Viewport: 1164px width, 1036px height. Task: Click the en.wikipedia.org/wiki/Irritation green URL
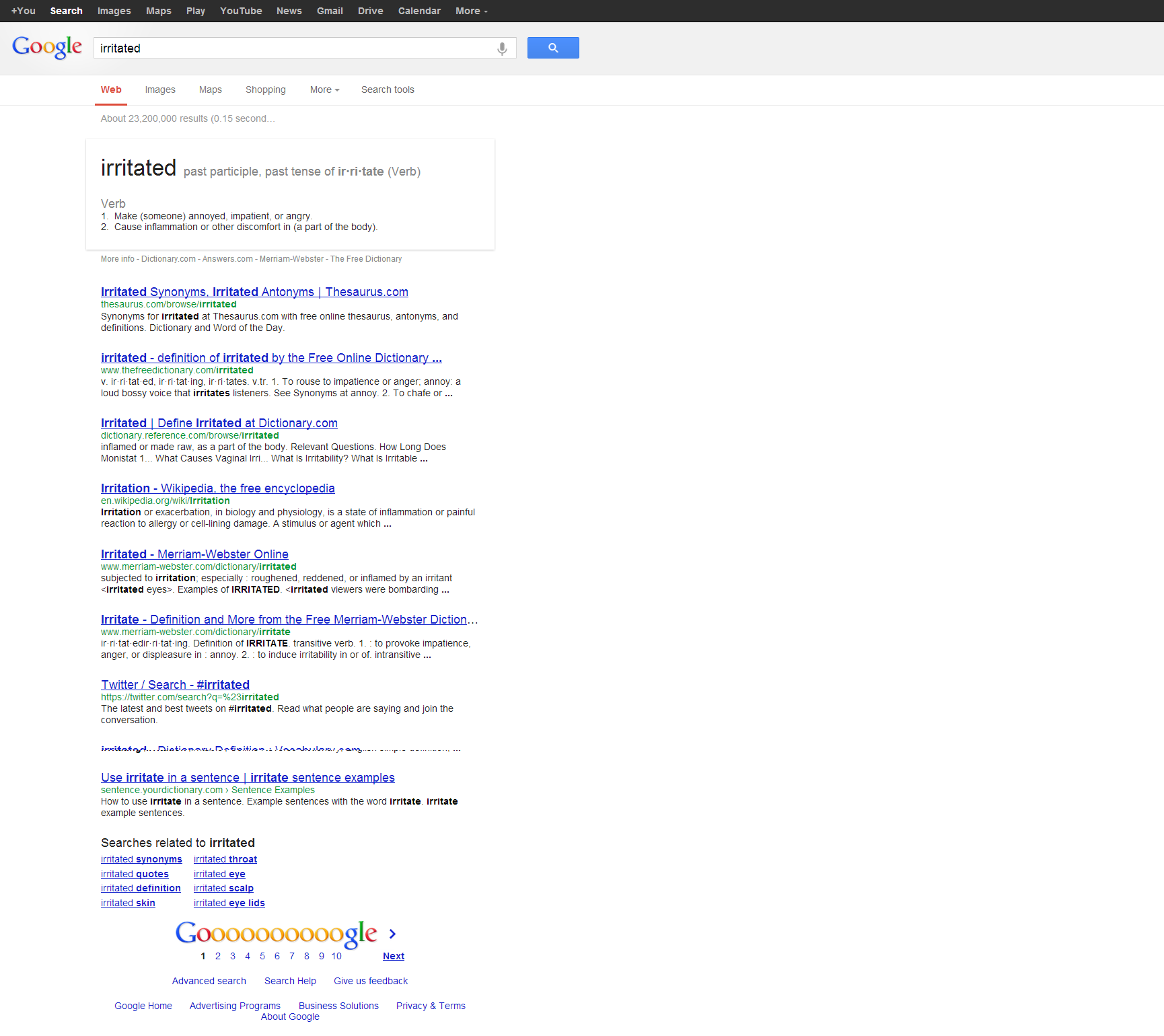[x=166, y=501]
